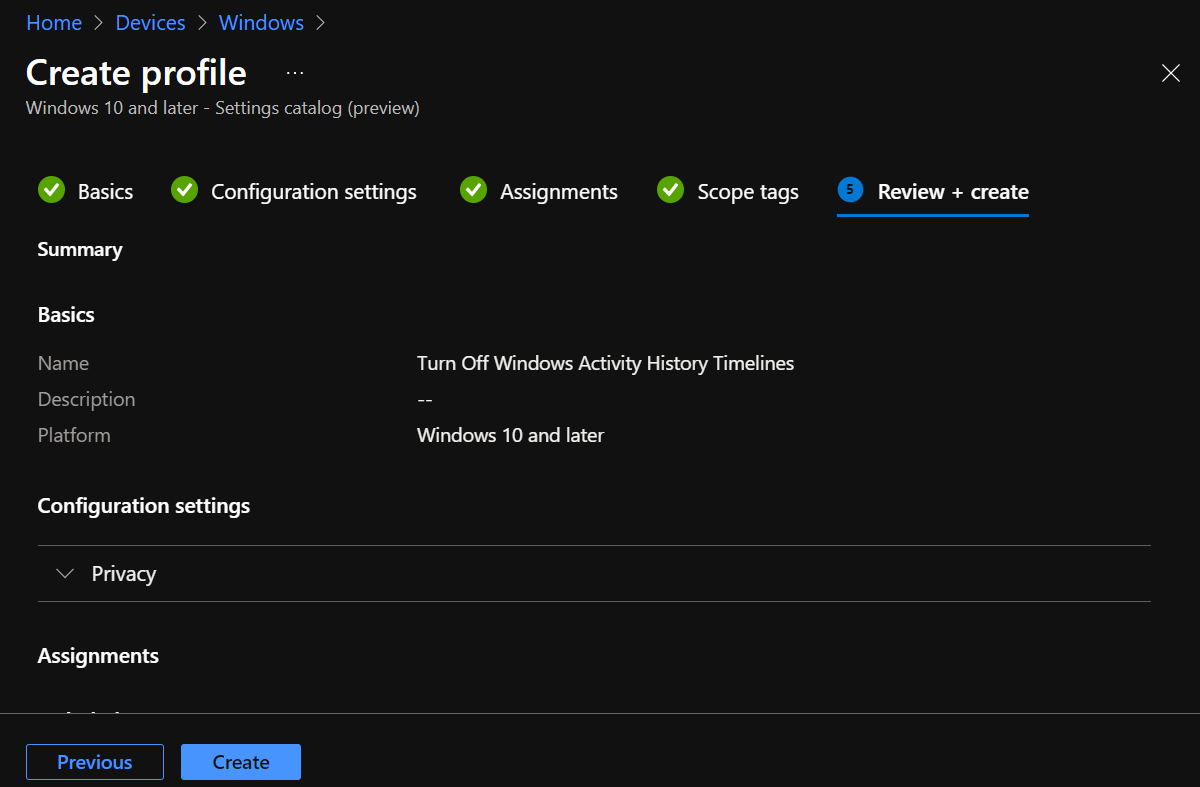Viewport: 1200px width, 787px height.
Task: Open the ellipsis more options menu
Action: coord(295,73)
